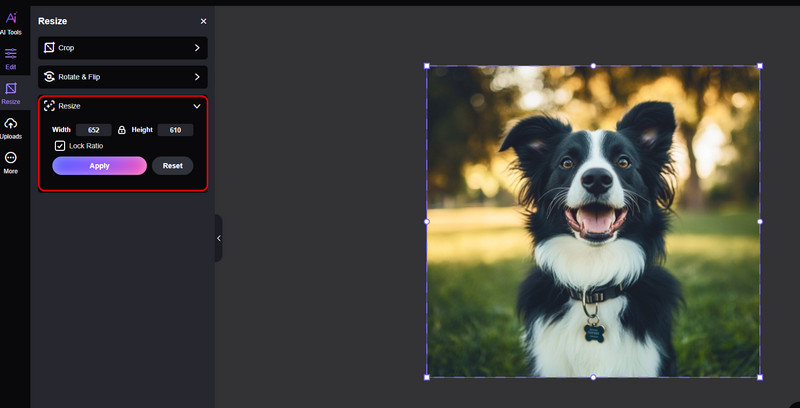Click the top-left image resize handle

point(427,66)
